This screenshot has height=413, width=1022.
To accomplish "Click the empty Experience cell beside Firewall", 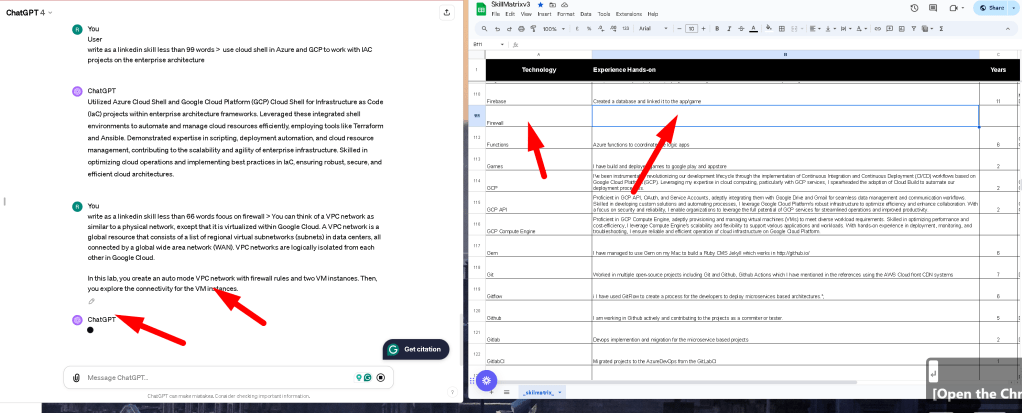I will pyautogui.click(x=785, y=116).
